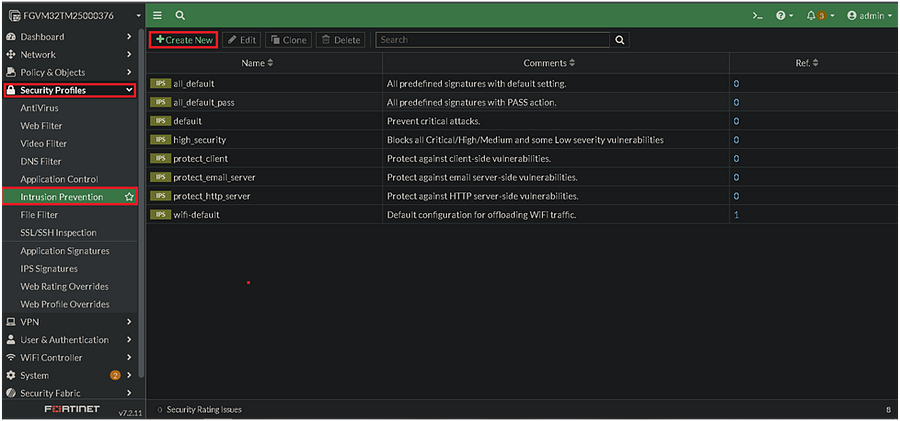Open the Web Profile Overrides page
Viewport: 900px width, 421px height.
tap(65, 304)
